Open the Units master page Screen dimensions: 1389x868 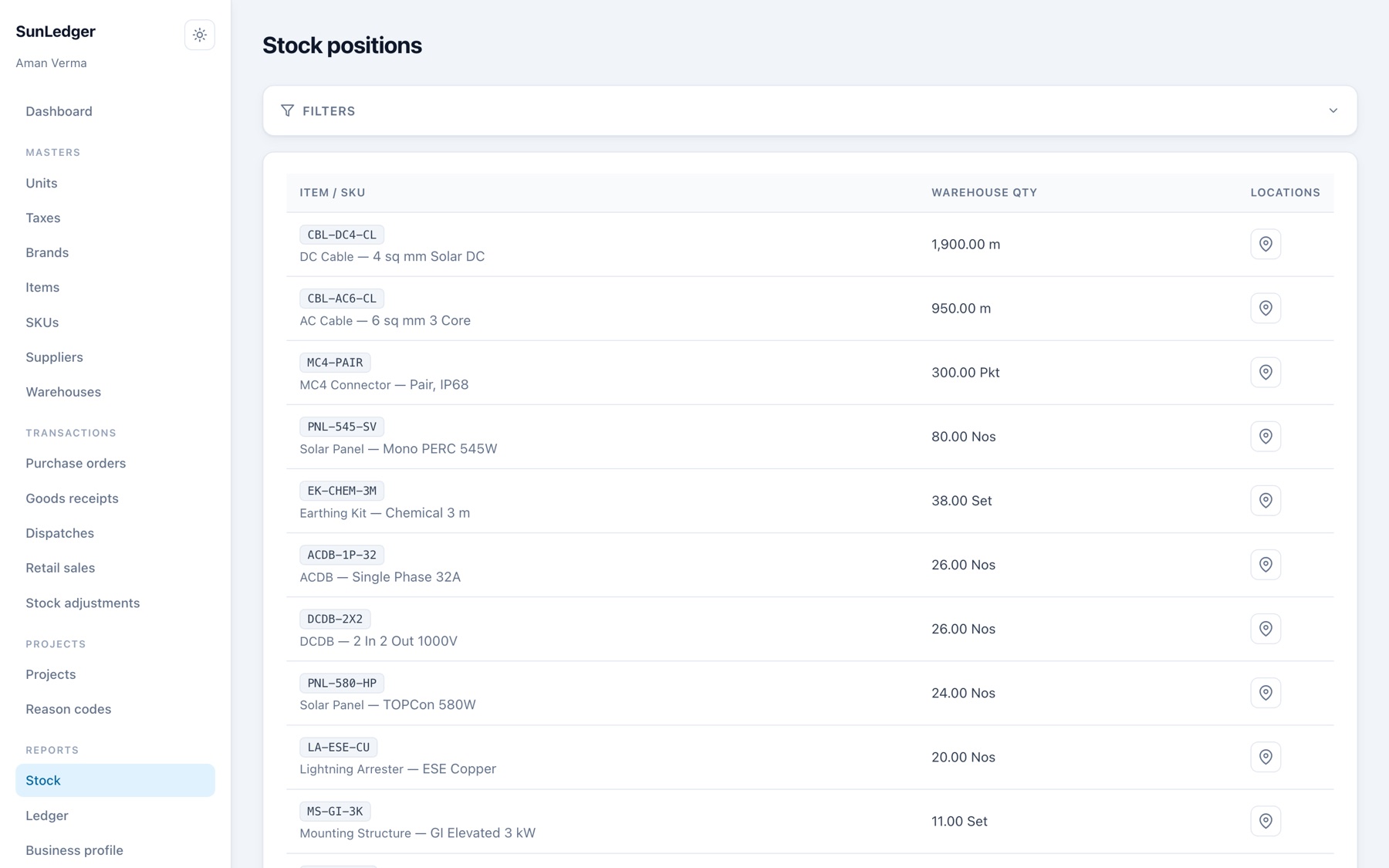click(x=115, y=183)
